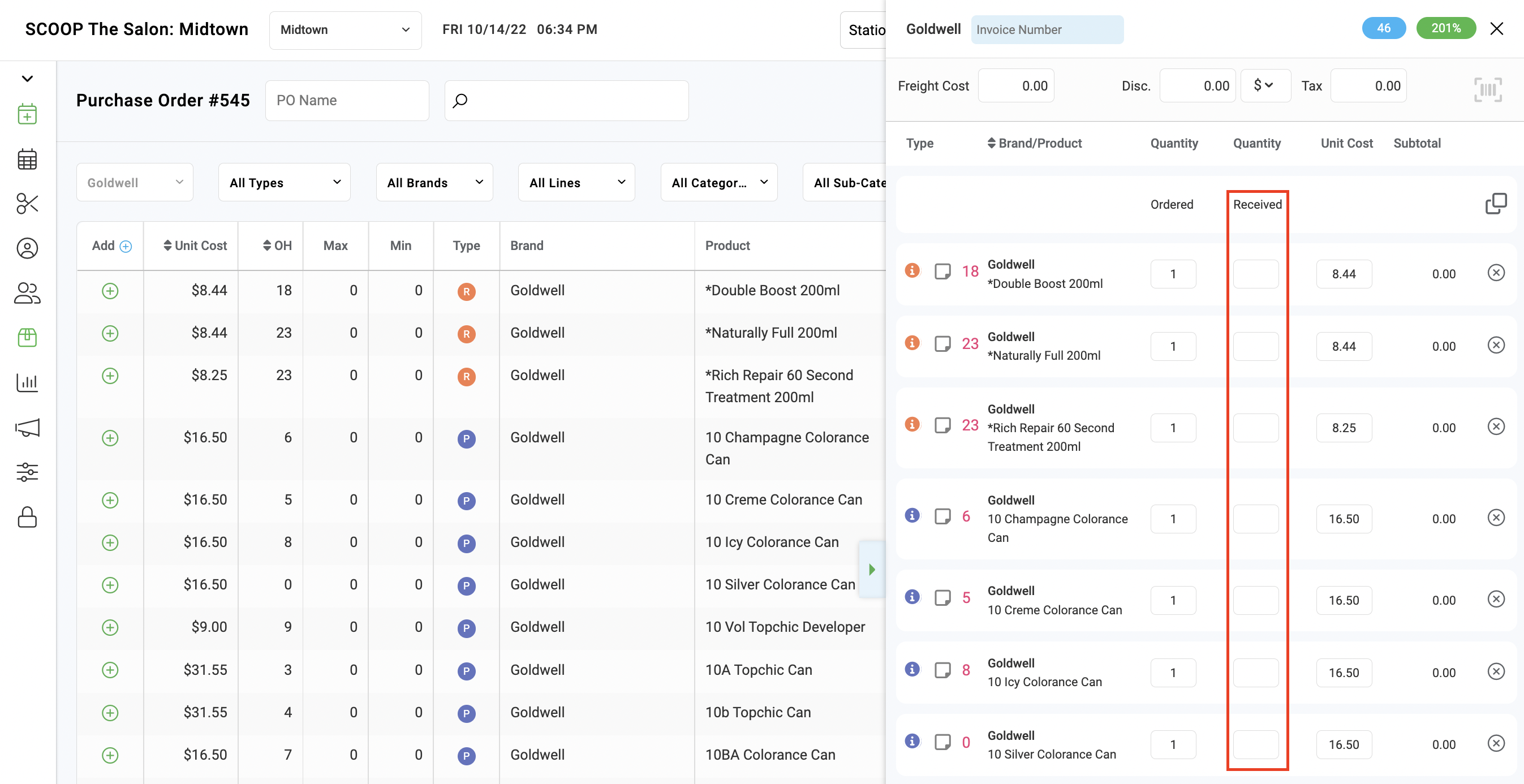This screenshot has width=1524, height=784.
Task: Click the Freight Cost input field
Action: (1016, 86)
